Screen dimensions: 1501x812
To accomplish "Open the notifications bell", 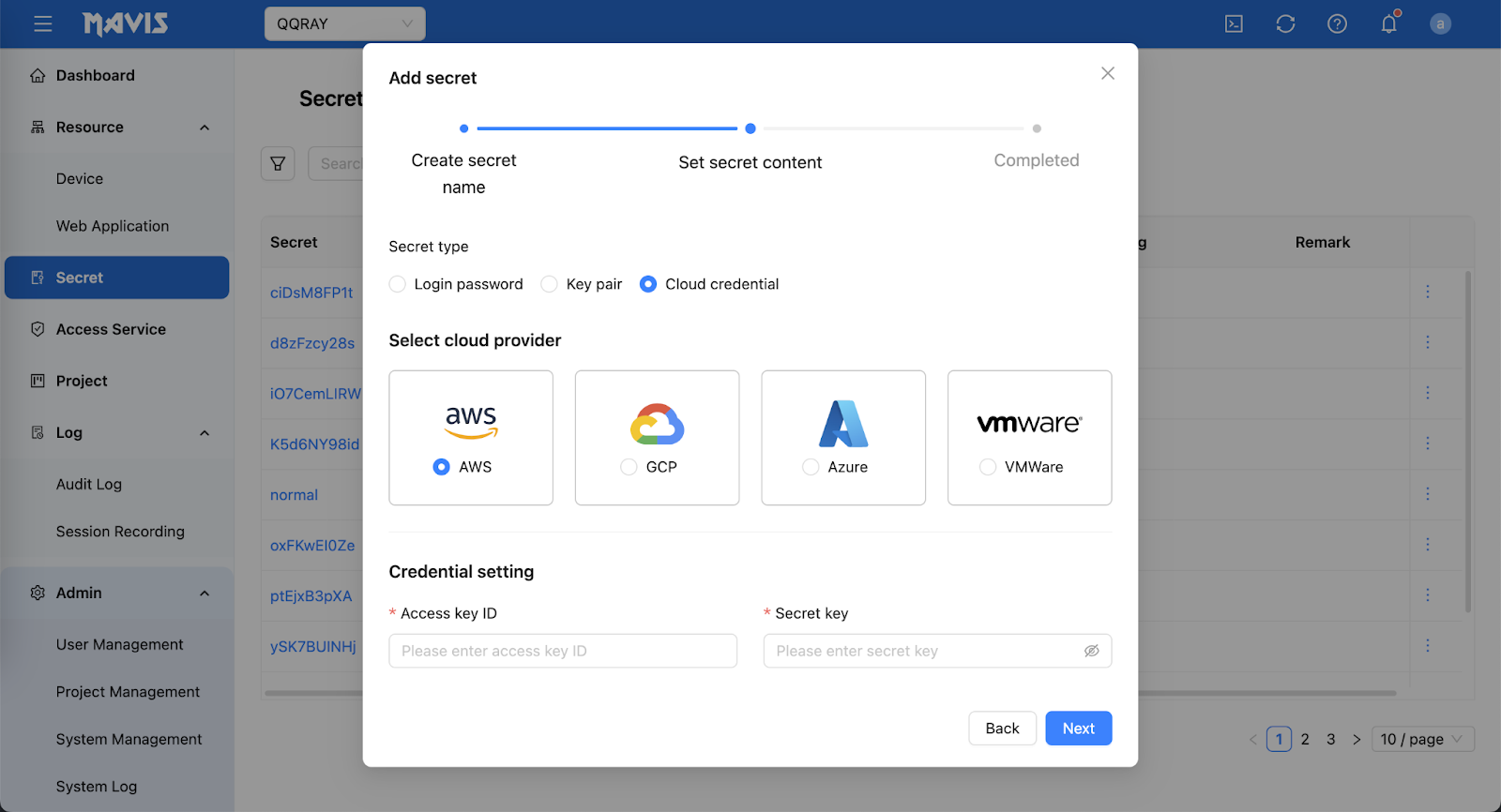I will click(x=1389, y=23).
